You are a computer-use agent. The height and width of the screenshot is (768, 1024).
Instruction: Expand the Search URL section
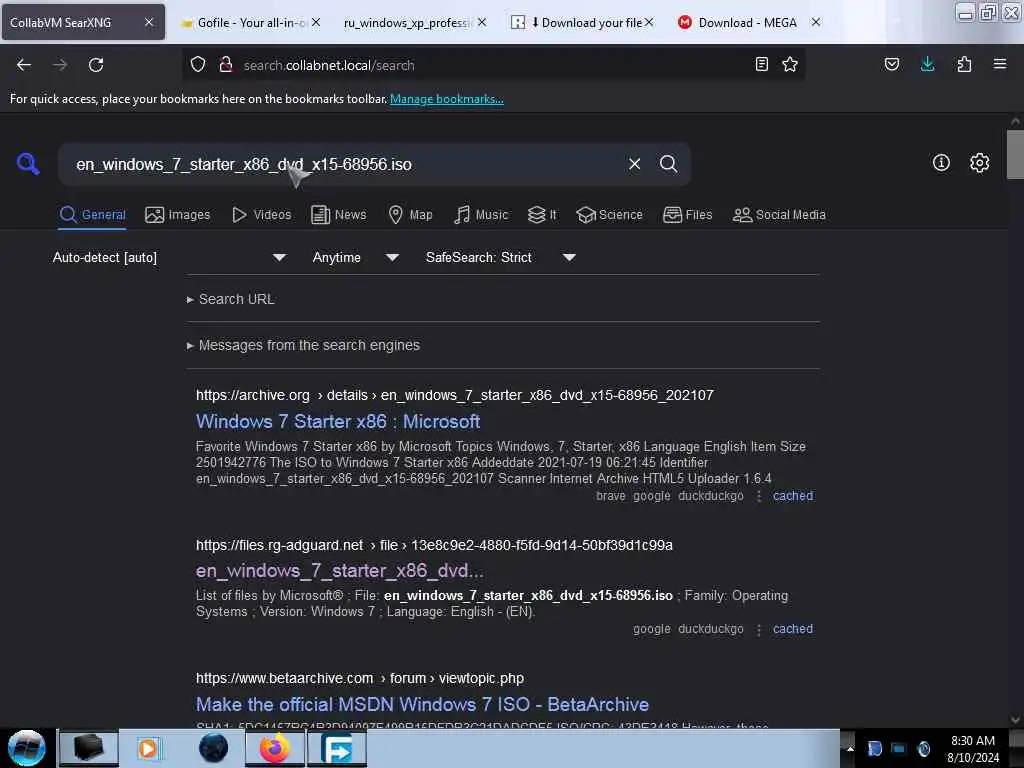coord(231,299)
